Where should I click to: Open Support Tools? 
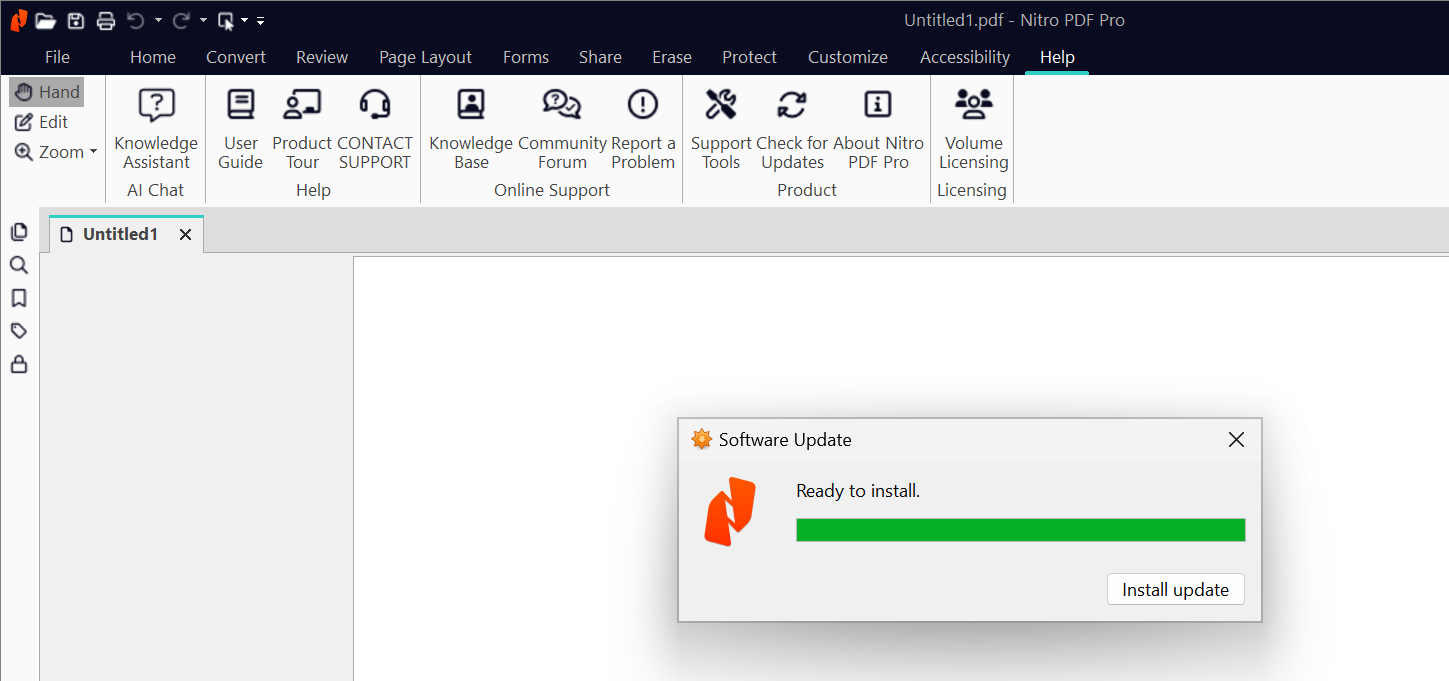pos(720,105)
